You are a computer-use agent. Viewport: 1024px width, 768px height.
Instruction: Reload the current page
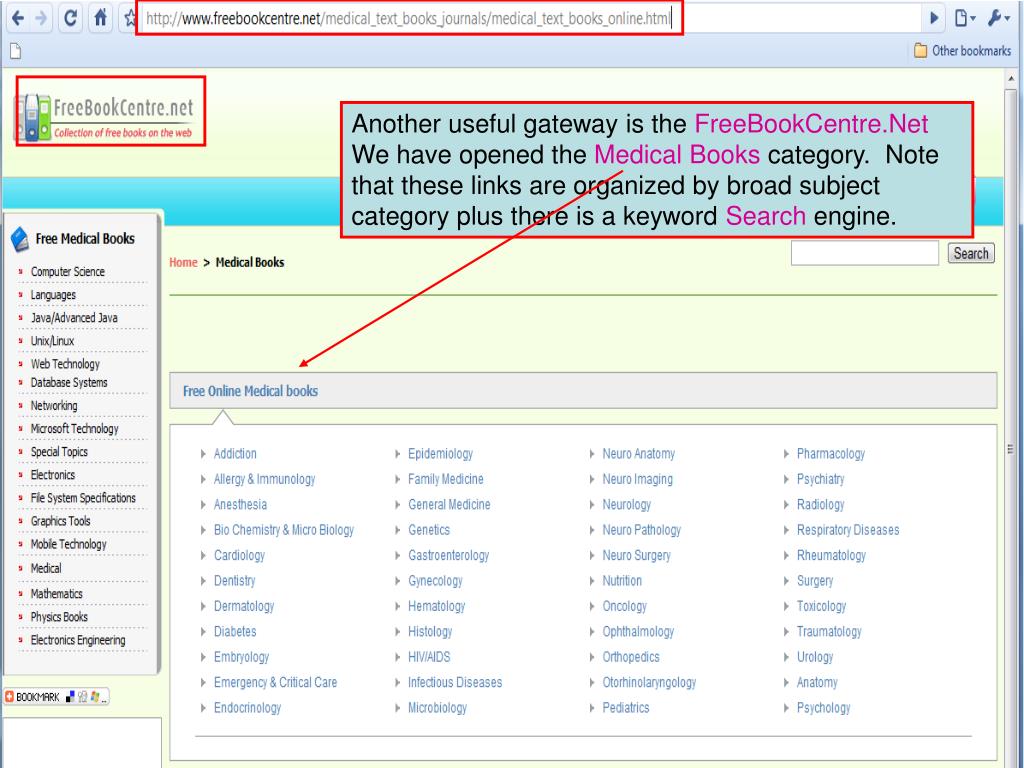(73, 17)
